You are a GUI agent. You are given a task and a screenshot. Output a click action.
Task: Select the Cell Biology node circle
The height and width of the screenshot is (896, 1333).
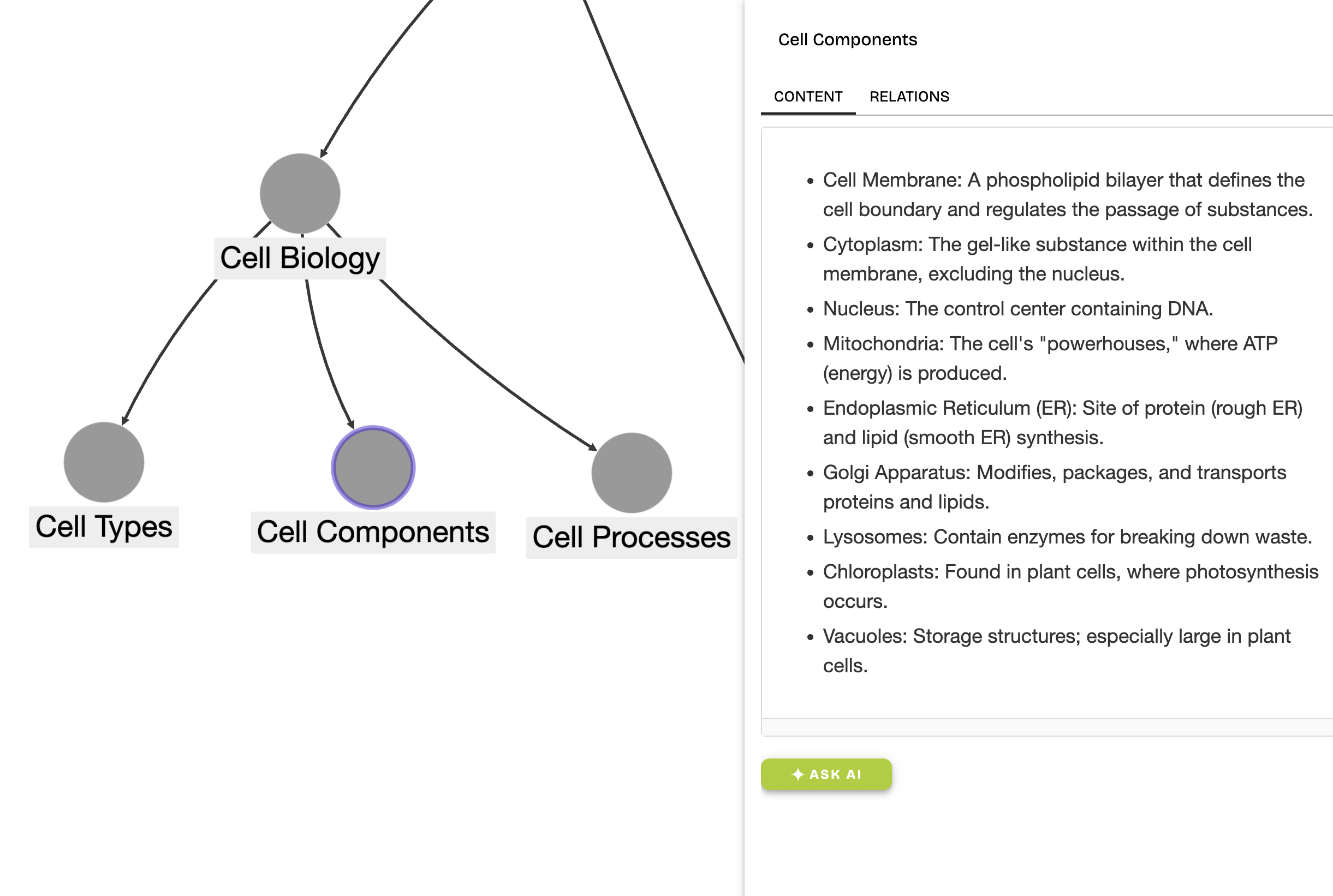[300, 194]
